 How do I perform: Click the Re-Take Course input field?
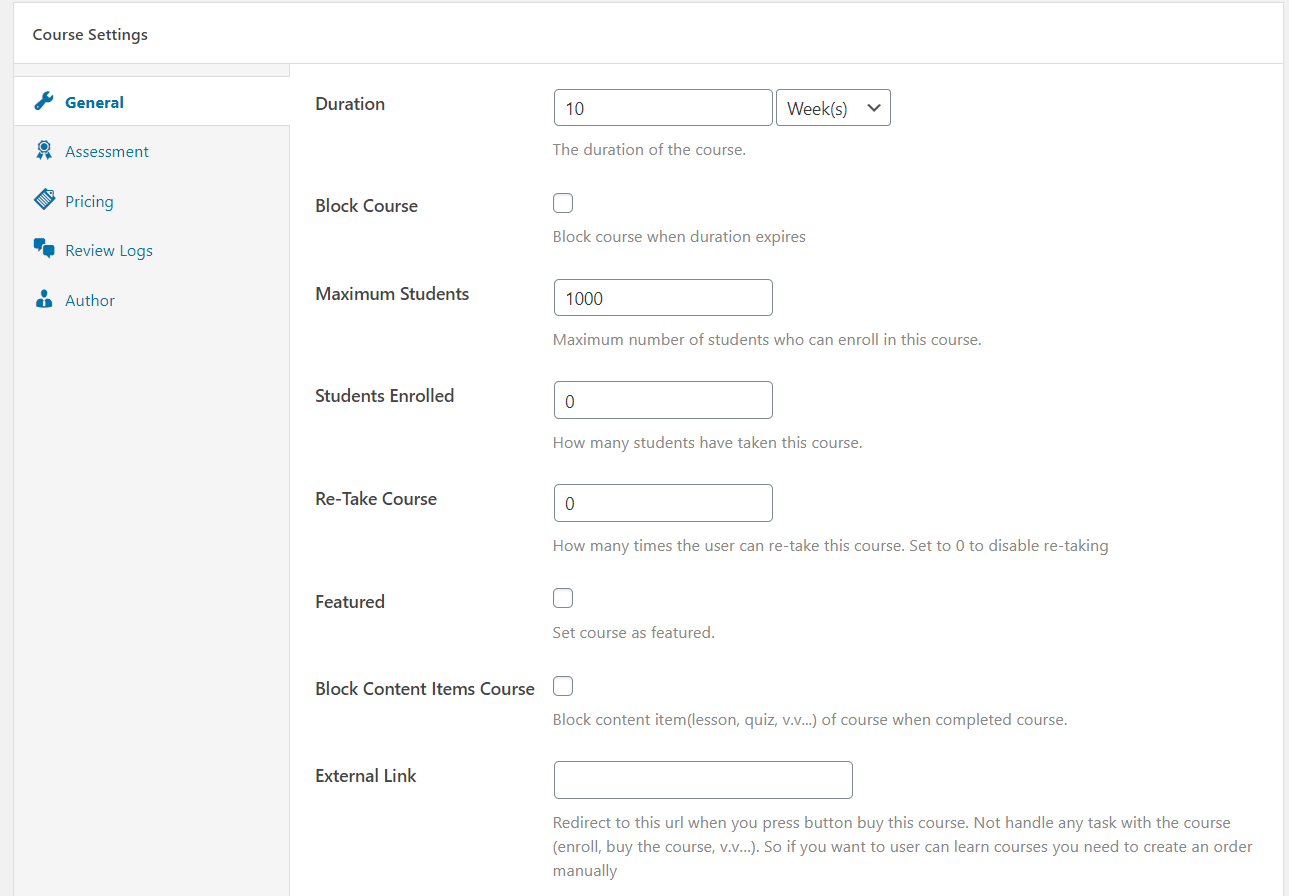pyautogui.click(x=663, y=503)
